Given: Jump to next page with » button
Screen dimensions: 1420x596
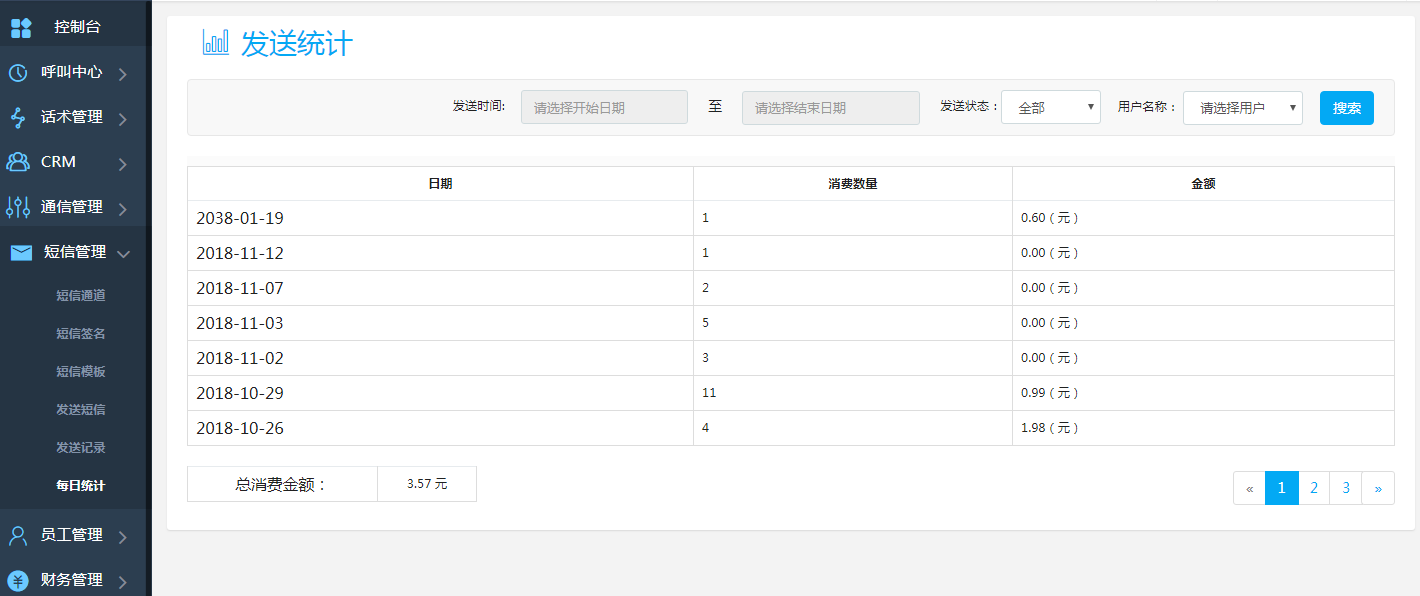Looking at the screenshot, I should pyautogui.click(x=1378, y=488).
